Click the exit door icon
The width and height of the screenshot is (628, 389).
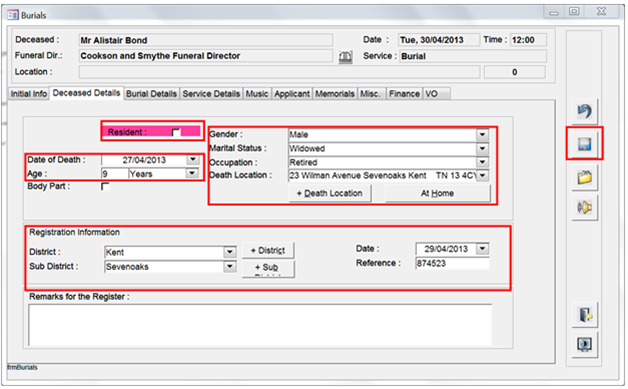(x=584, y=315)
